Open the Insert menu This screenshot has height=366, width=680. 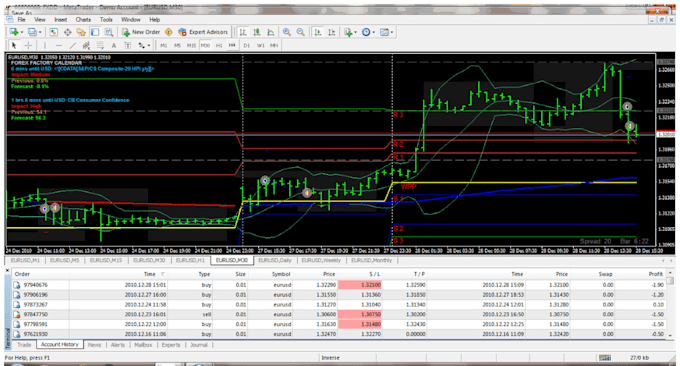61,20
